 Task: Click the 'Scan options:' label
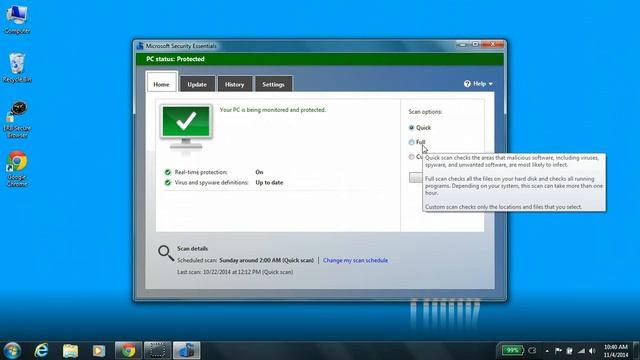click(x=425, y=111)
